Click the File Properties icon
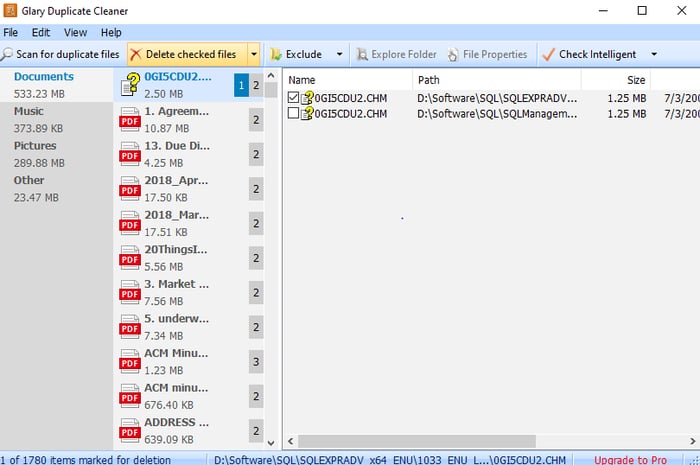This screenshot has height=465, width=700. 456,54
